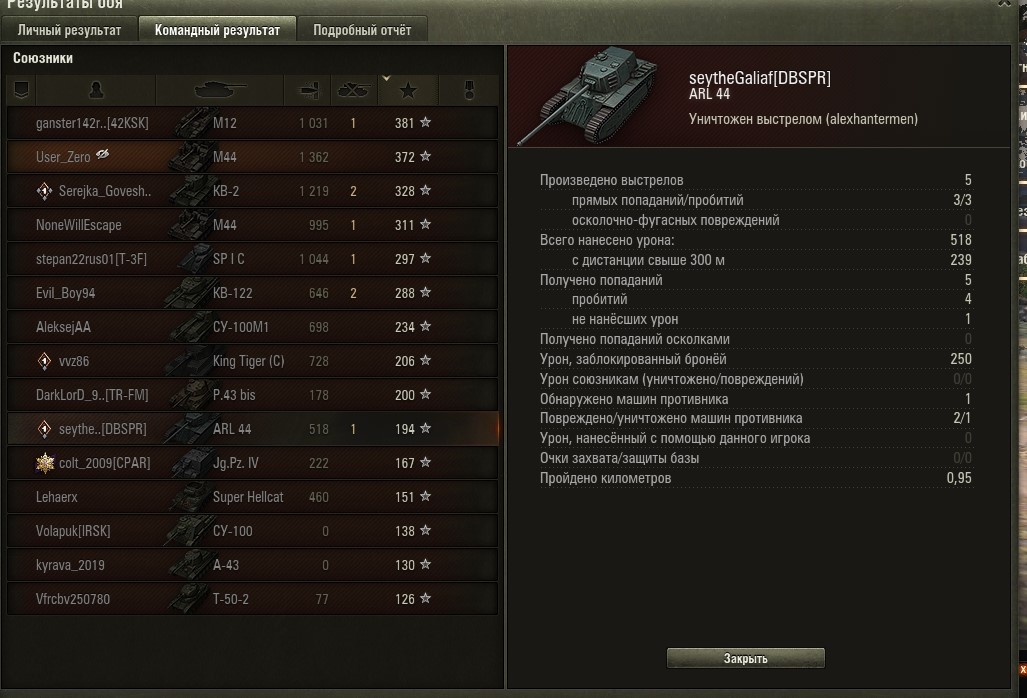Sort allies by platoon shield icon

click(x=21, y=90)
